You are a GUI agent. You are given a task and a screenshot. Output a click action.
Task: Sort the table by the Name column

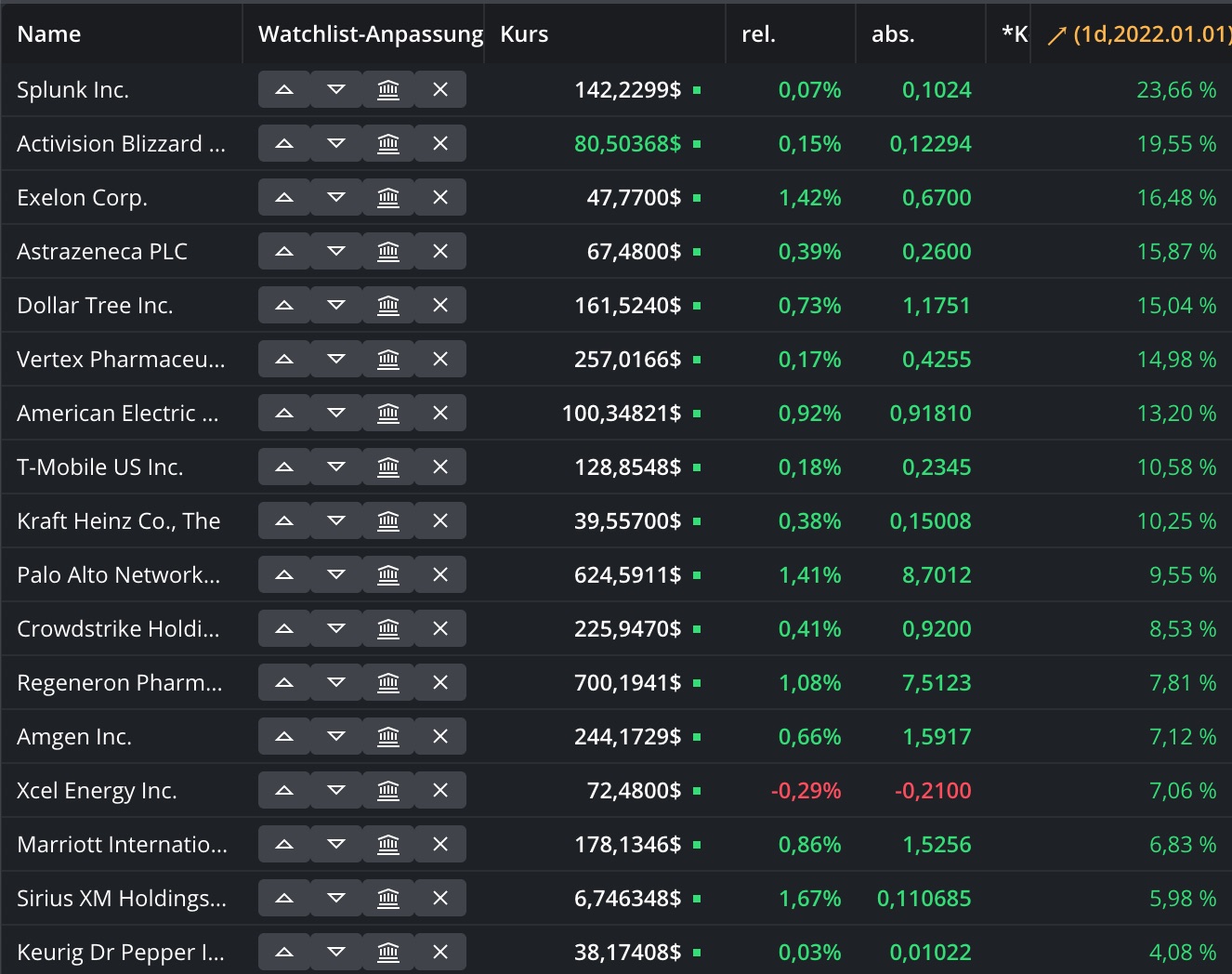(x=49, y=33)
